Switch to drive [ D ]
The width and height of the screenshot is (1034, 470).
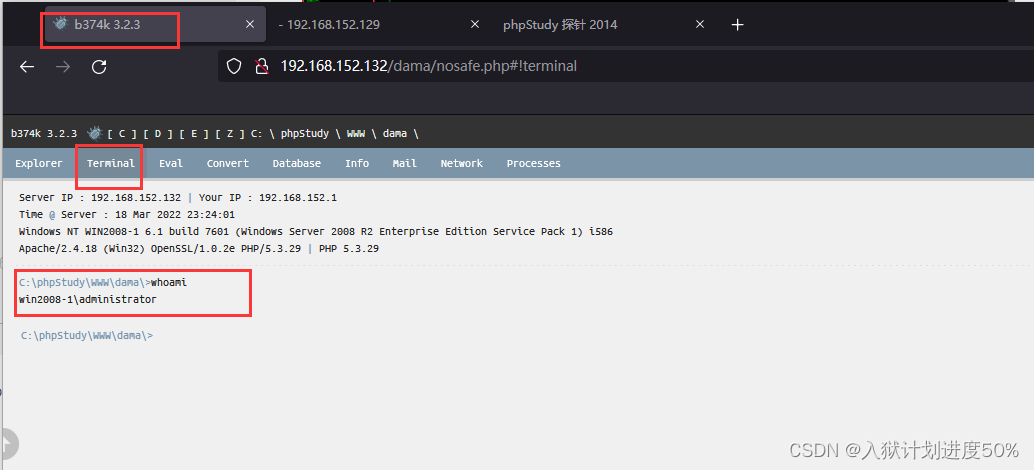[x=158, y=134]
